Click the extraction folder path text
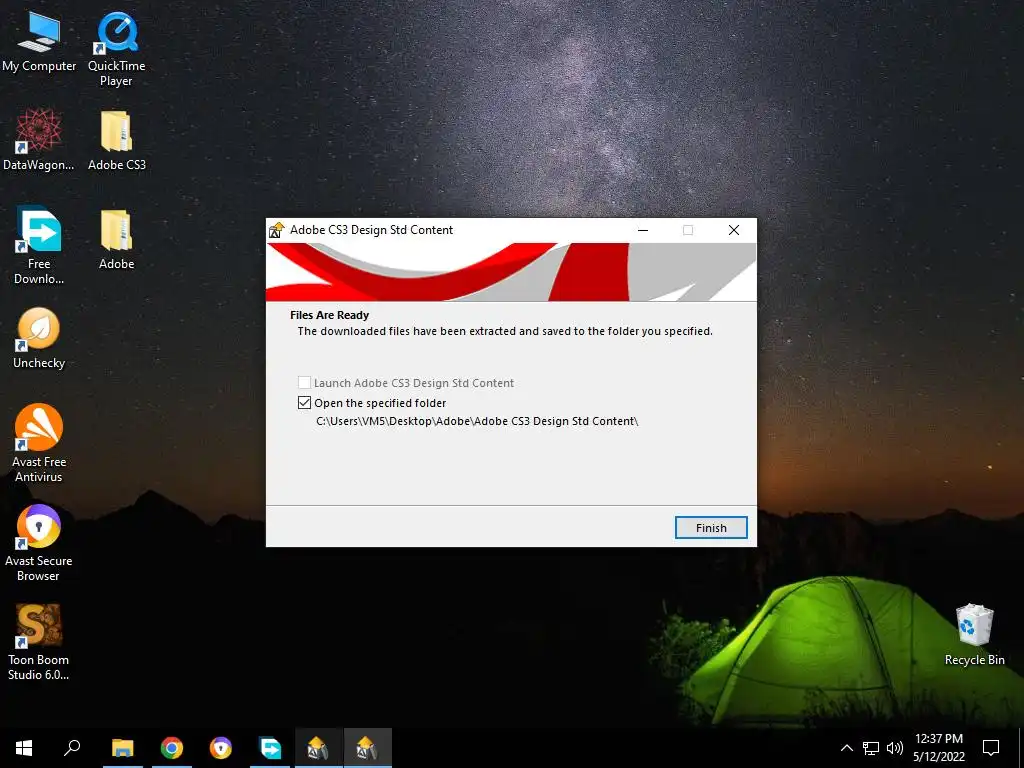Screen dimensions: 1024x768 click(477, 421)
